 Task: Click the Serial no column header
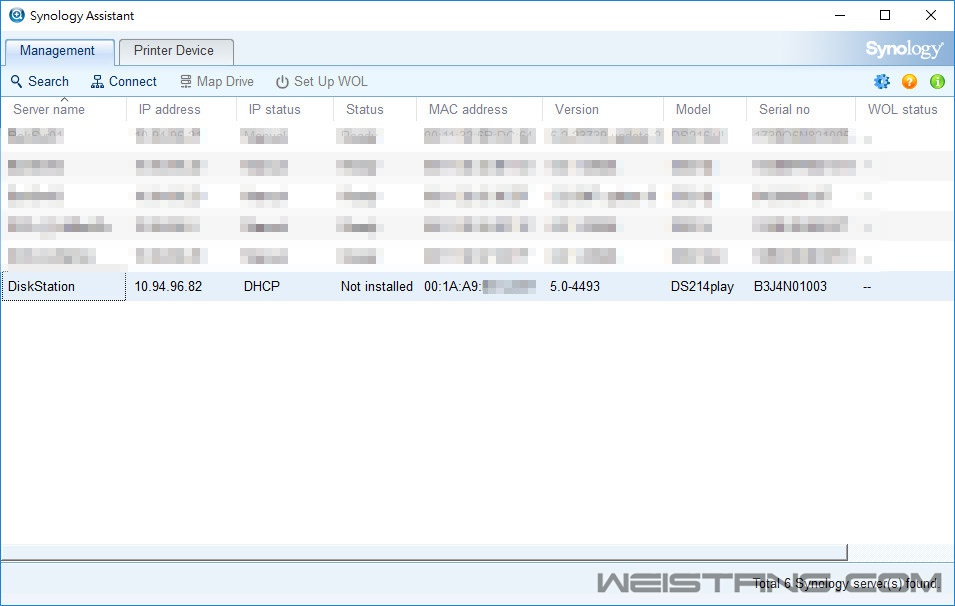(x=784, y=110)
